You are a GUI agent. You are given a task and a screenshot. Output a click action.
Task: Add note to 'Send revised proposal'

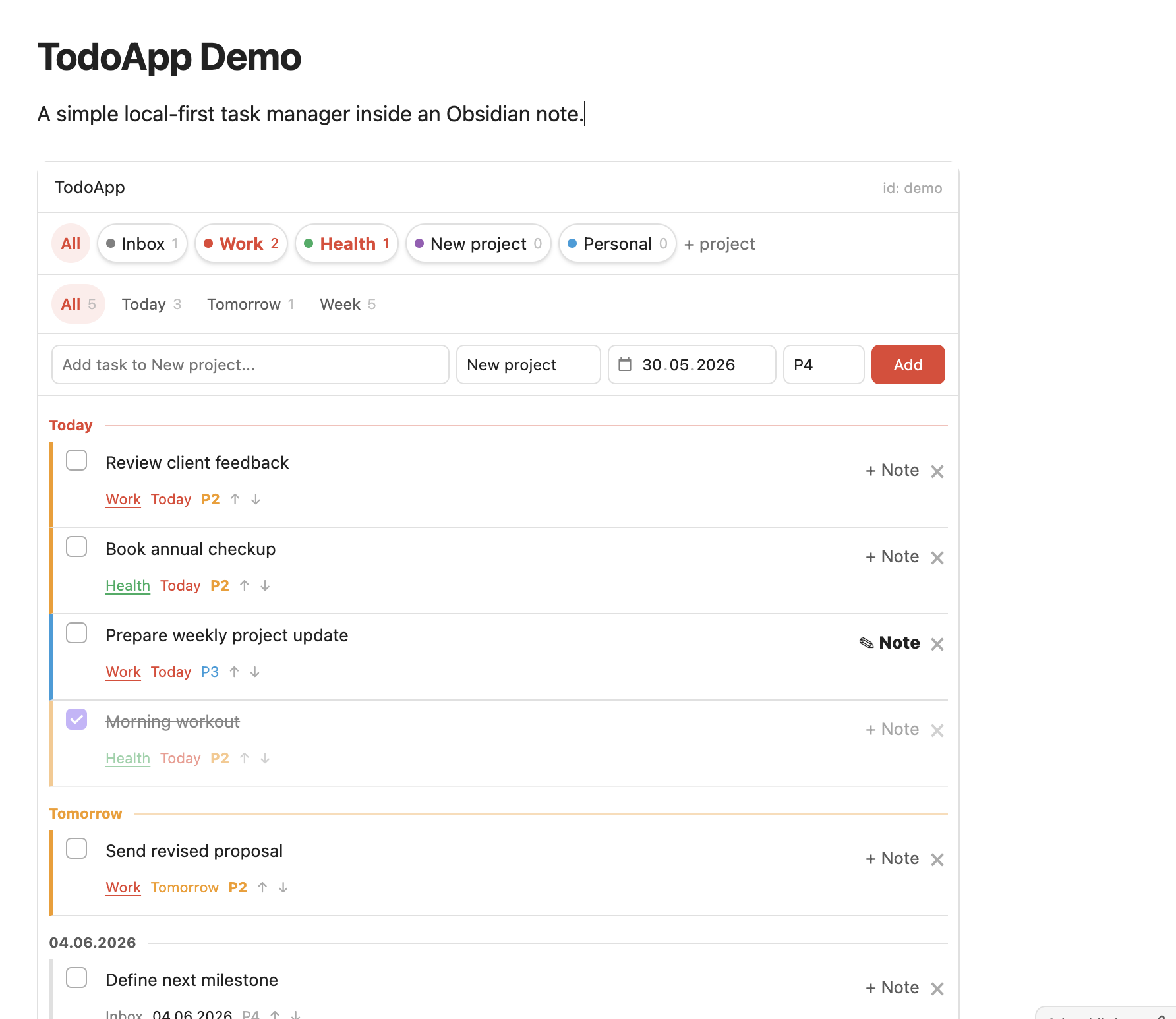click(x=892, y=858)
